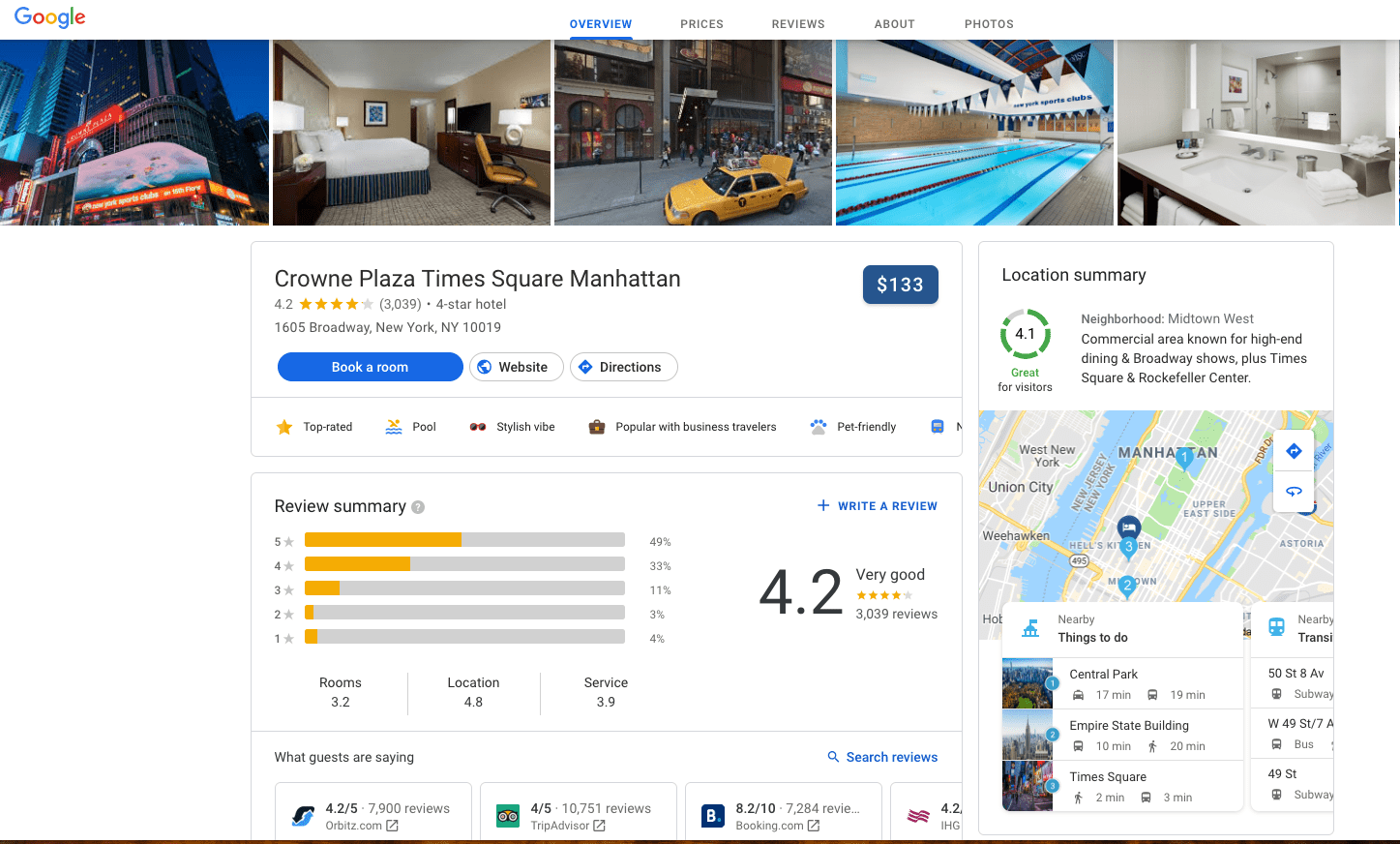Viewport: 1400px width, 844px height.
Task: Click the Times Square thumbnail image
Action: [1028, 786]
